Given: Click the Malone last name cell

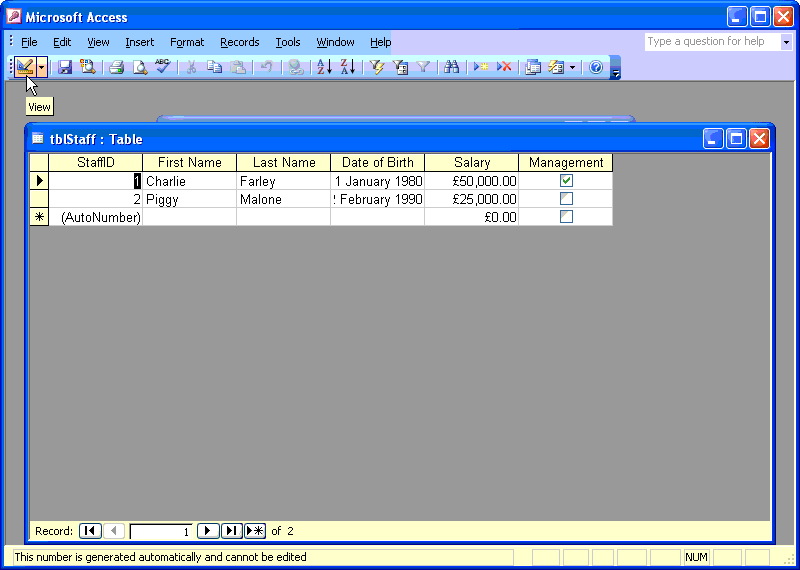Looking at the screenshot, I should 284,199.
